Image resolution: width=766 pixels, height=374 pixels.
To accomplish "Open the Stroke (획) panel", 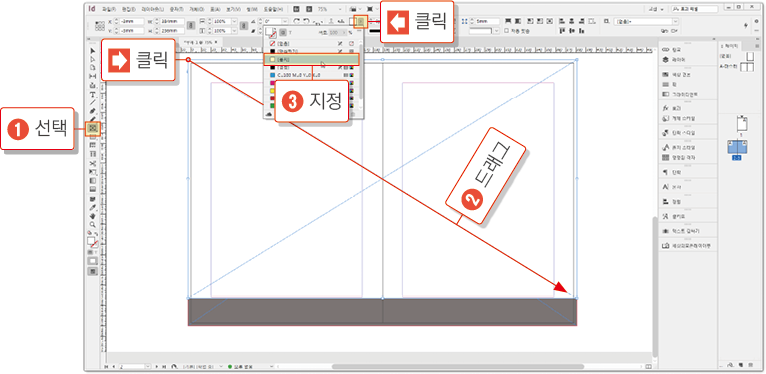I will 669,84.
